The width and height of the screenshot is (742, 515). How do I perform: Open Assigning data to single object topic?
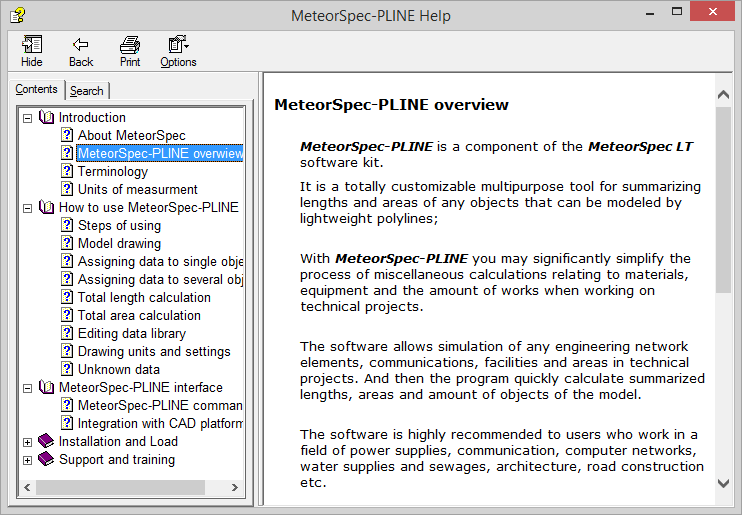(x=160, y=261)
